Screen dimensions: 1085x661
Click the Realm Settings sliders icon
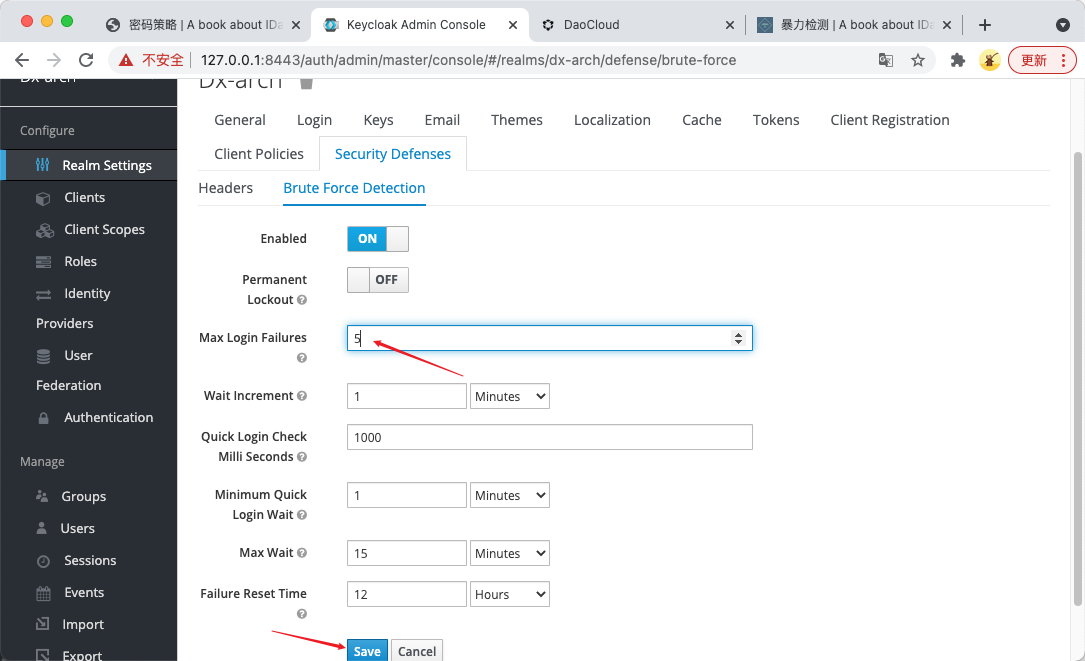pyautogui.click(x=43, y=165)
